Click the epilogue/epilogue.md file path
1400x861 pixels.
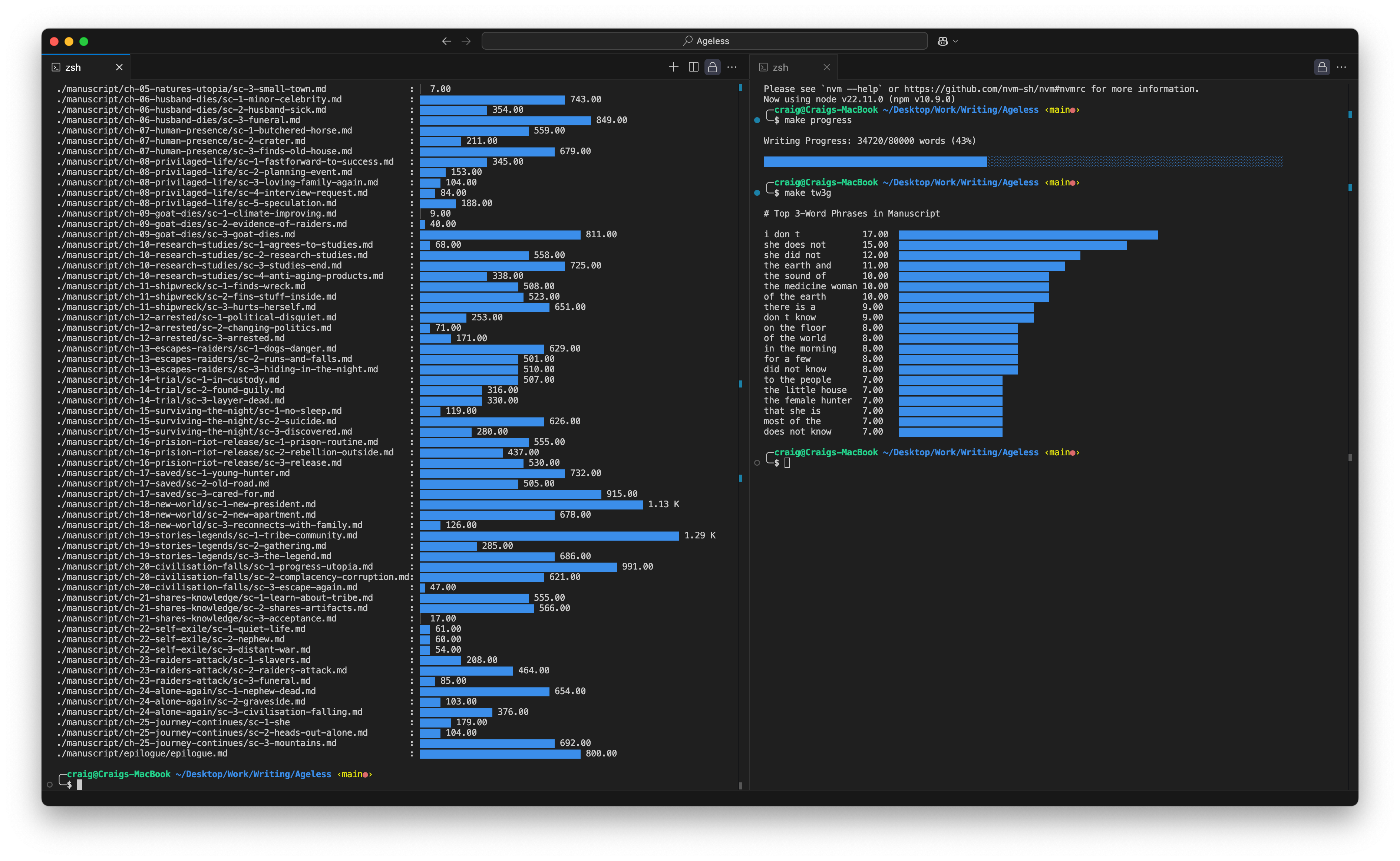142,753
